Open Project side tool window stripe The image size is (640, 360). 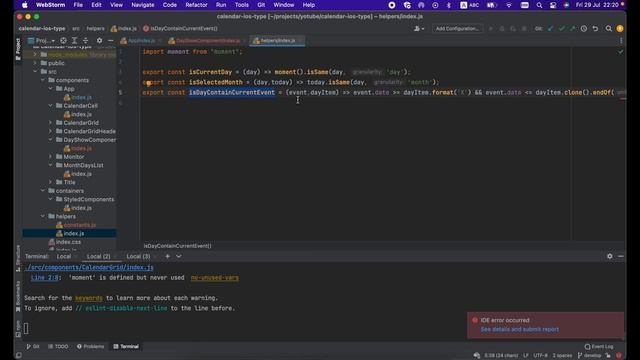pos(18,49)
